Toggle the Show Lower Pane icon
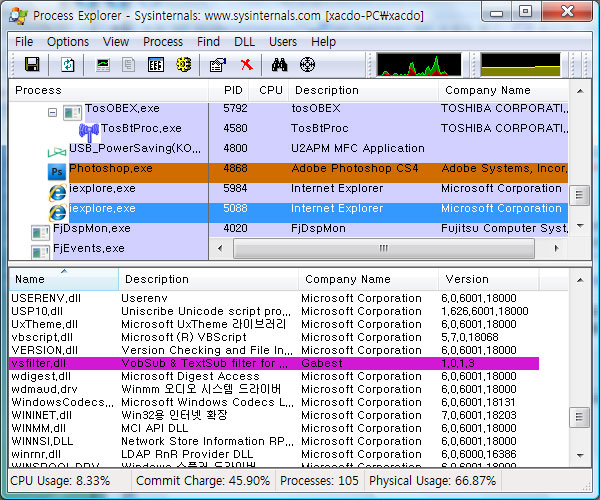 pos(156,64)
